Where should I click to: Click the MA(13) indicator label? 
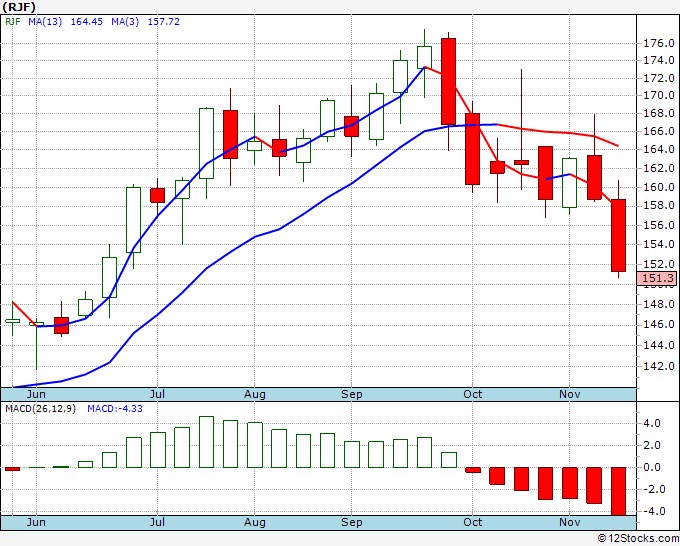pyautogui.click(x=45, y=21)
